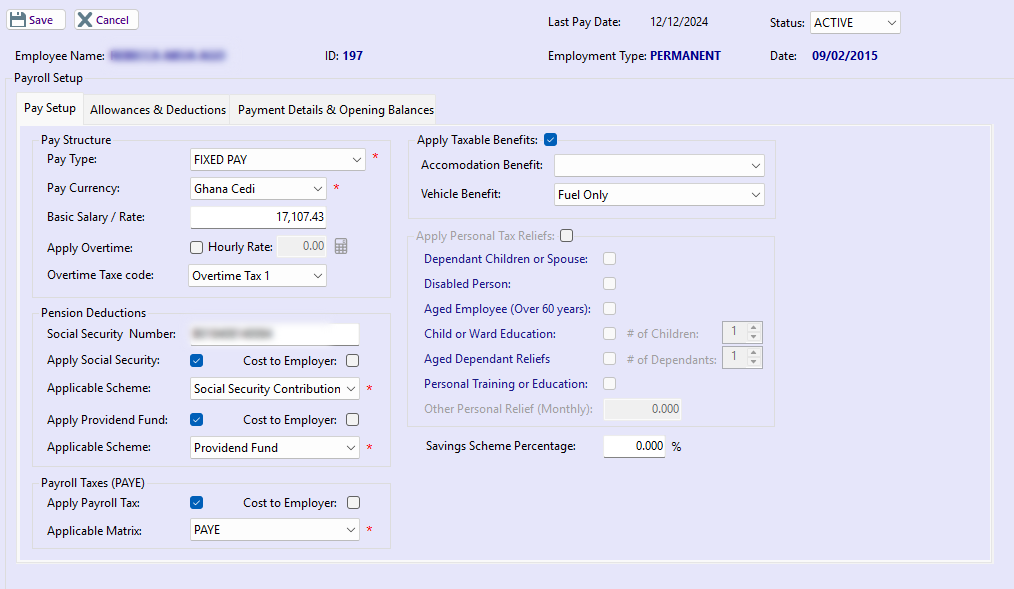
Task: Open Payment Details & Opening Balances tab
Action: click(x=336, y=110)
